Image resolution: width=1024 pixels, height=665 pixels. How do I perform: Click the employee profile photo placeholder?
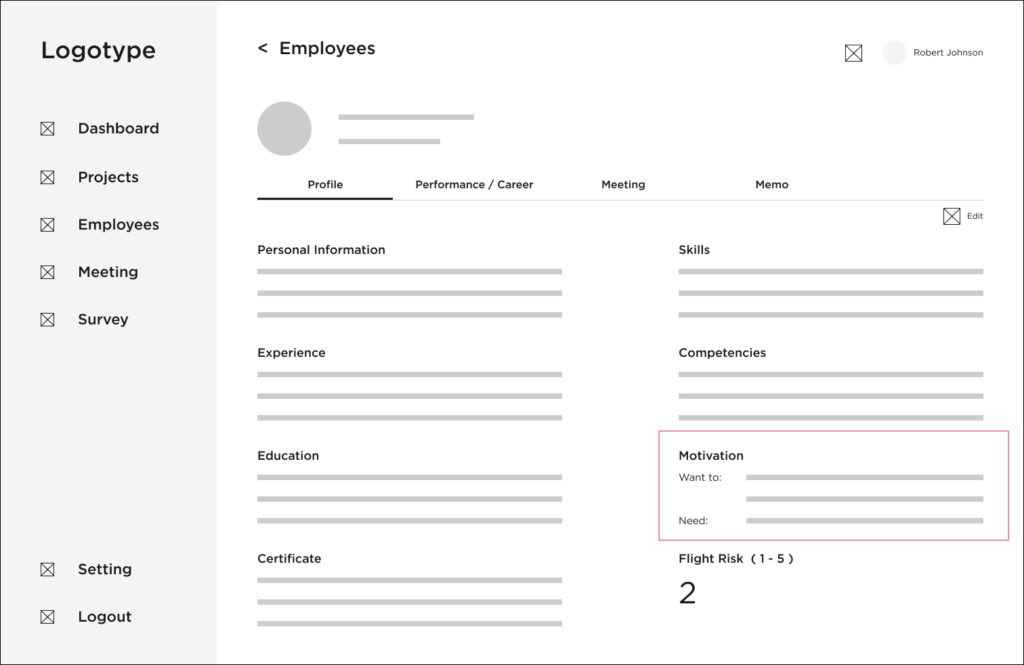[x=284, y=128]
